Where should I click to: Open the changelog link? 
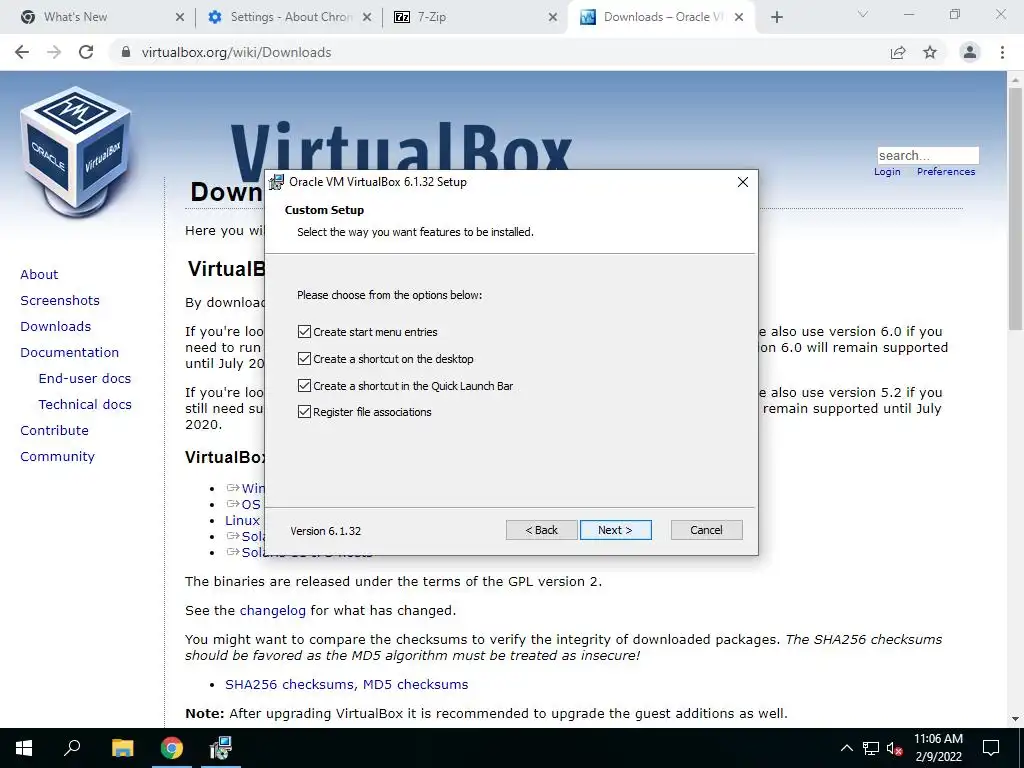[x=272, y=610]
